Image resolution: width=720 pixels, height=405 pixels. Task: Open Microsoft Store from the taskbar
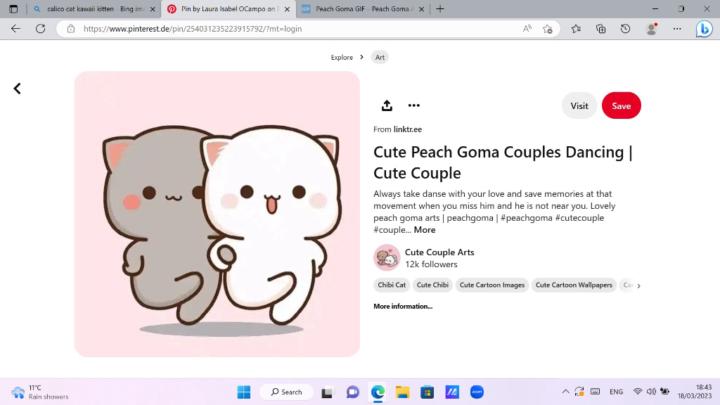coord(427,392)
